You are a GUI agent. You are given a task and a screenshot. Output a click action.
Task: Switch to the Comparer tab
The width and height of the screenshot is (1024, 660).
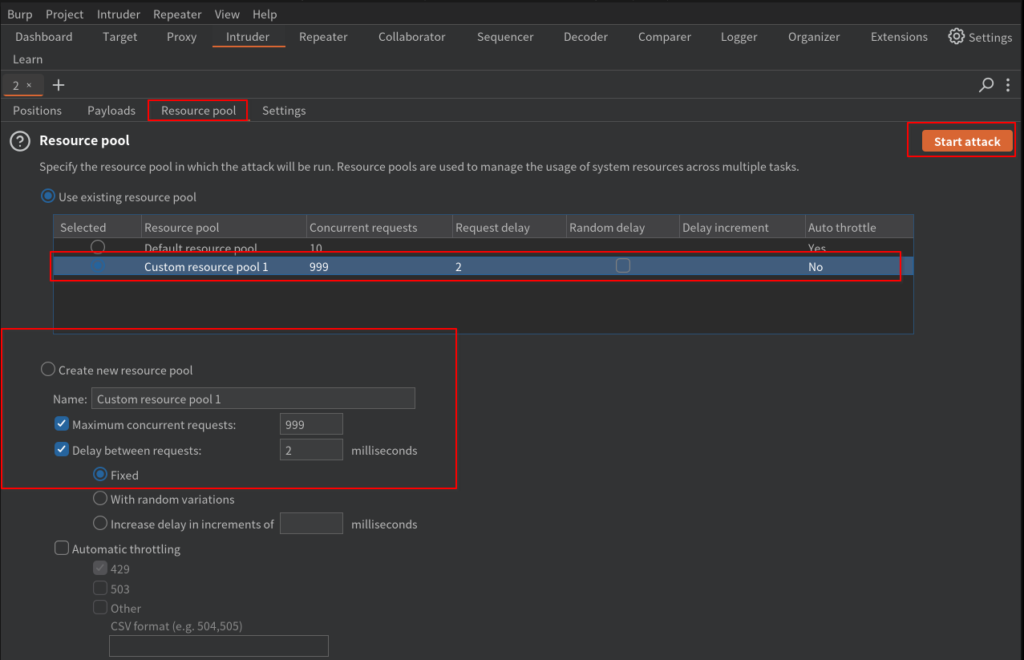(664, 37)
